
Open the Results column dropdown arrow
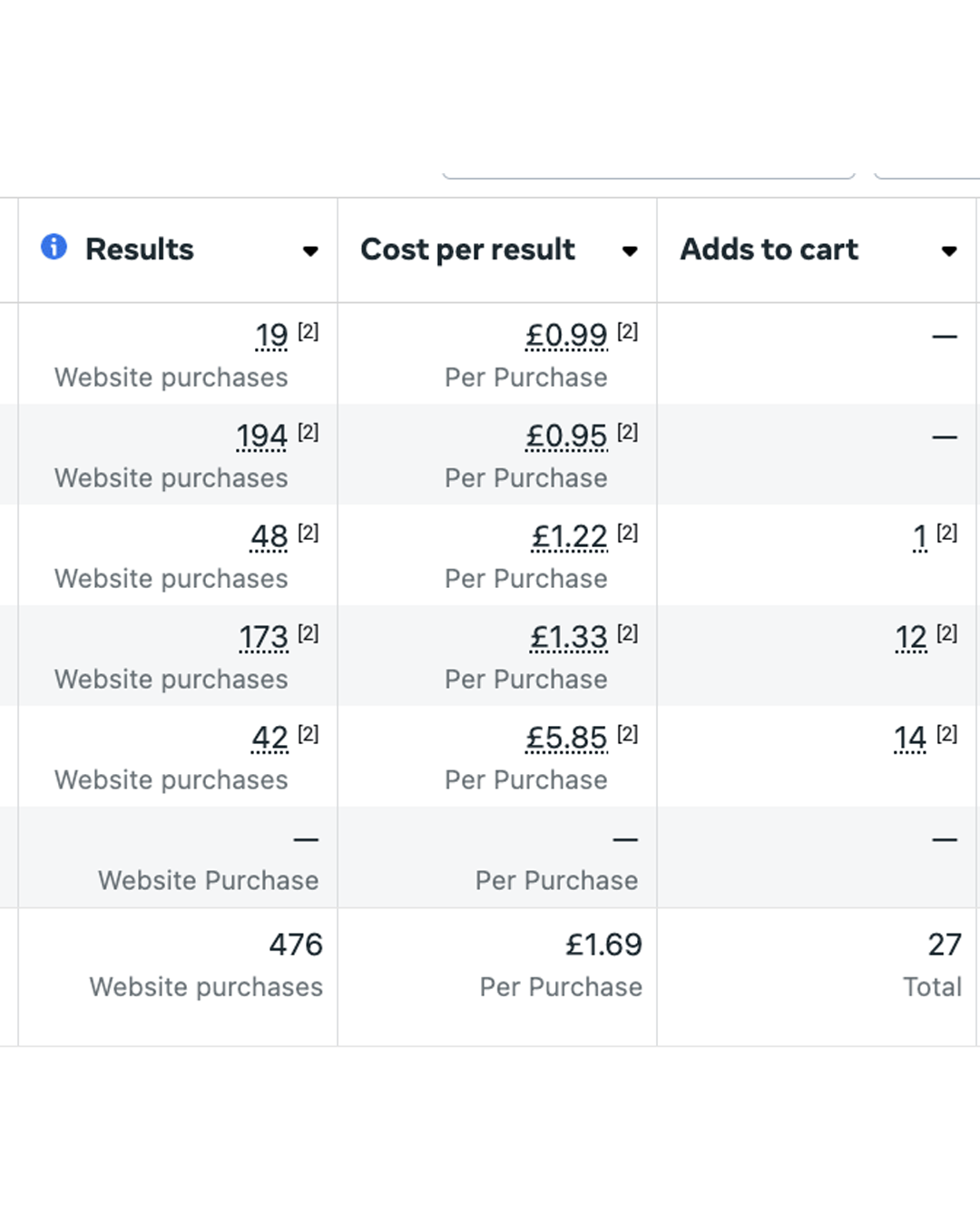click(310, 251)
